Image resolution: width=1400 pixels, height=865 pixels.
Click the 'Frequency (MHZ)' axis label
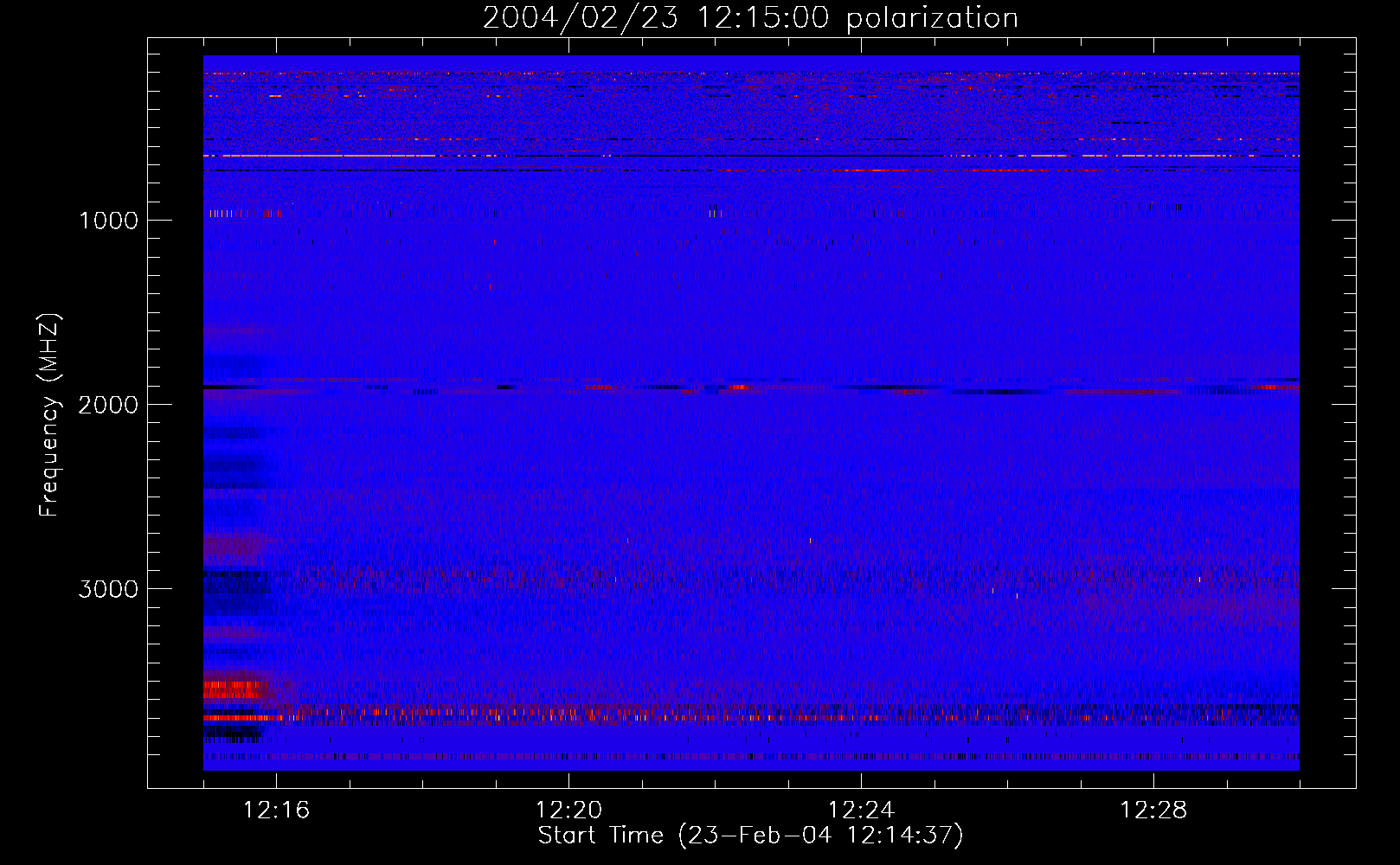[48, 415]
